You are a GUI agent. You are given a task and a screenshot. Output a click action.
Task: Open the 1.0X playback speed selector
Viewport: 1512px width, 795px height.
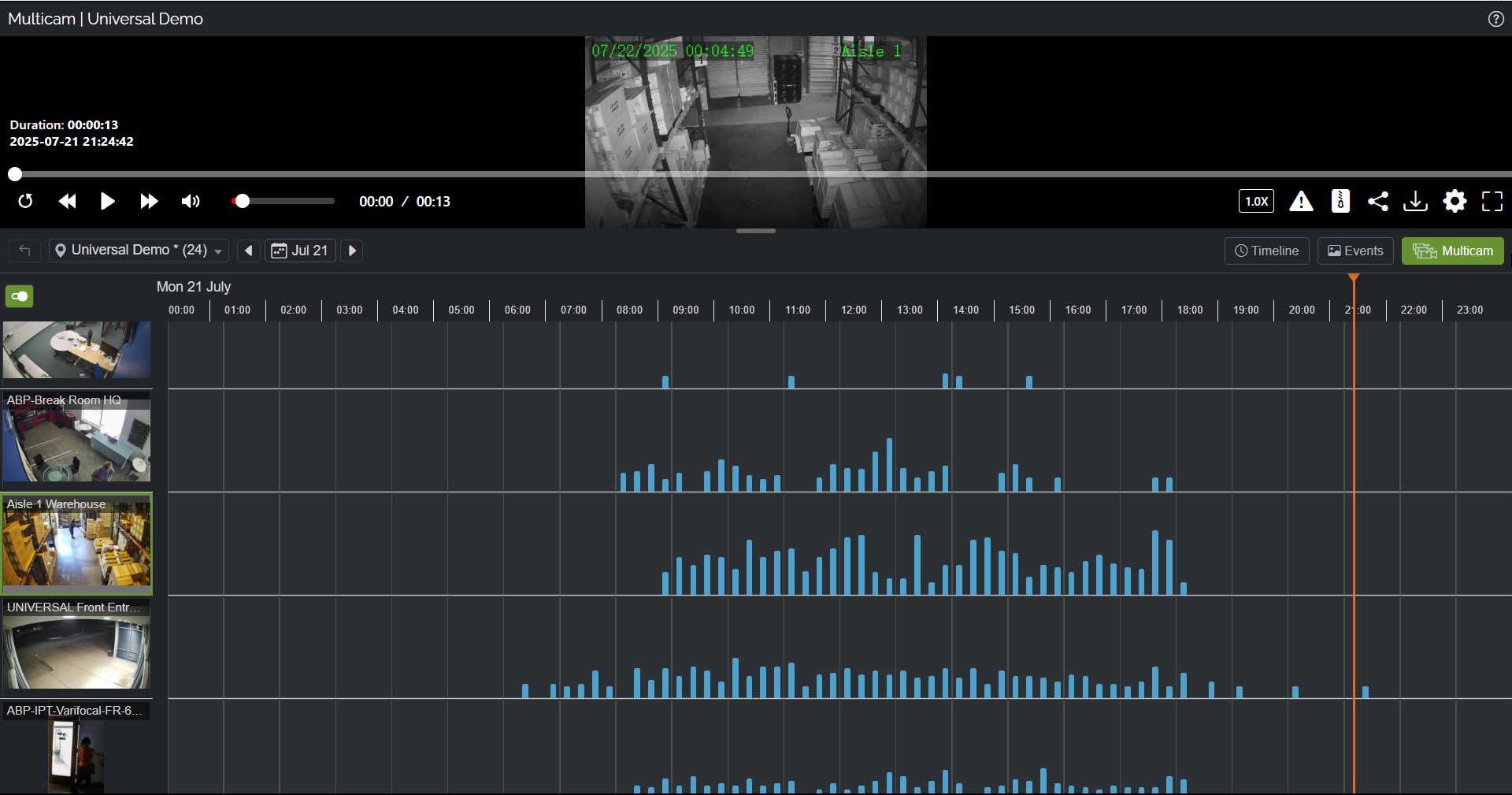[x=1256, y=202]
